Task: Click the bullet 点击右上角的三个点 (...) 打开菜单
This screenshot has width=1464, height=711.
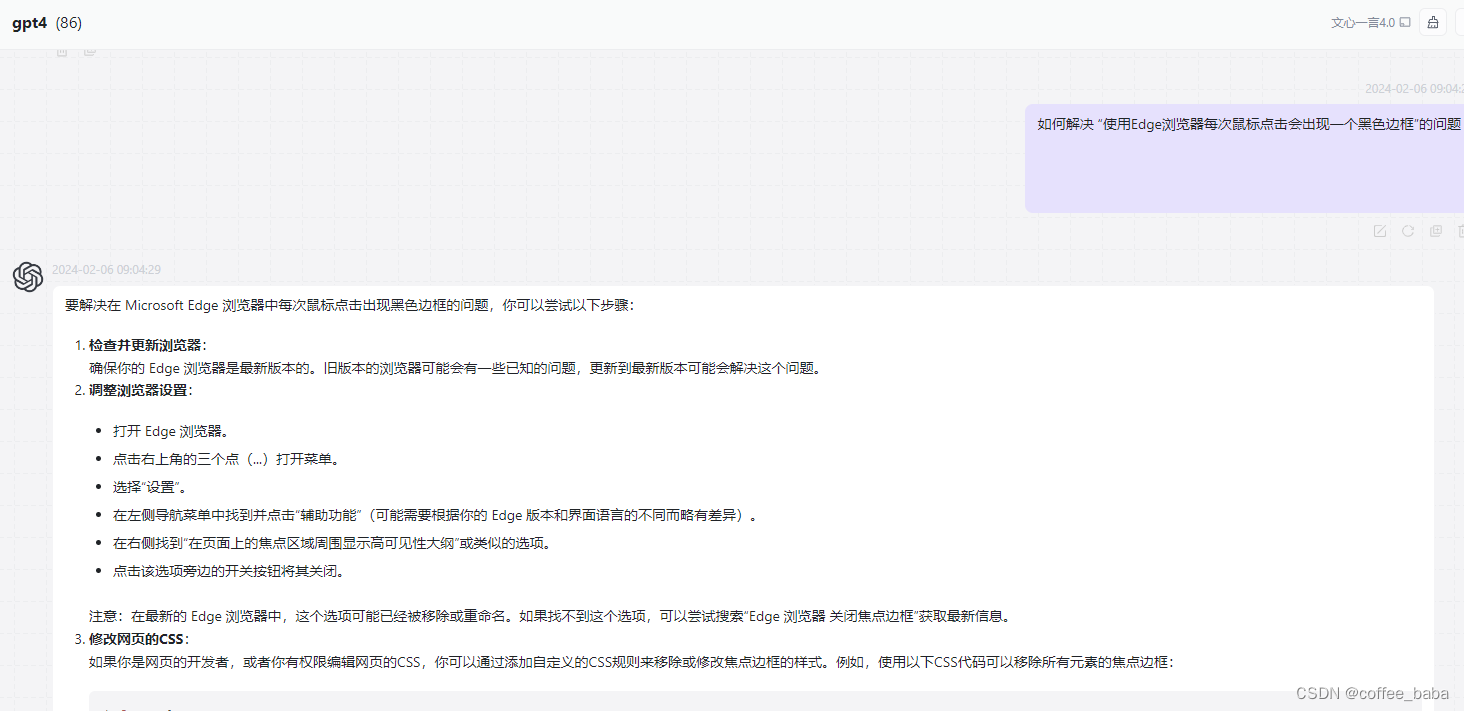Action: [x=229, y=460]
